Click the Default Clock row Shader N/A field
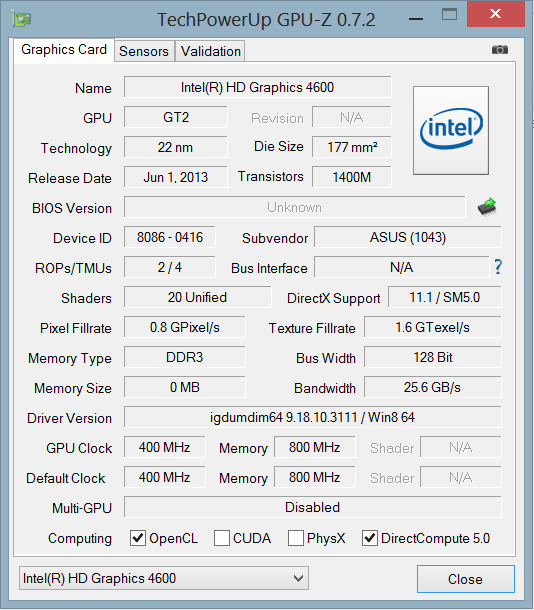This screenshot has height=610, width=534. pyautogui.click(x=461, y=477)
